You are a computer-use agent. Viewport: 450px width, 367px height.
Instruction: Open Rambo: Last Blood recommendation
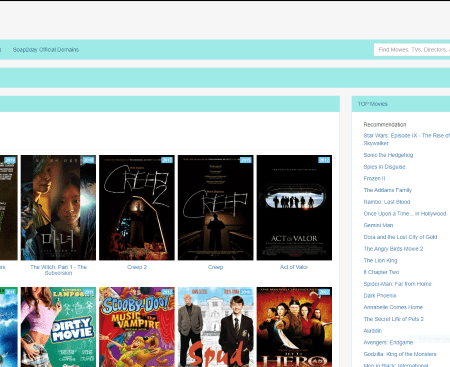click(387, 202)
